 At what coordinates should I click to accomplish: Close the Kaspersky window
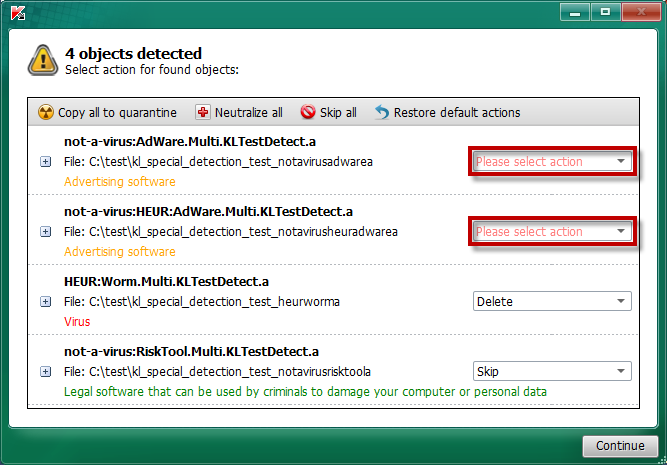(x=641, y=12)
